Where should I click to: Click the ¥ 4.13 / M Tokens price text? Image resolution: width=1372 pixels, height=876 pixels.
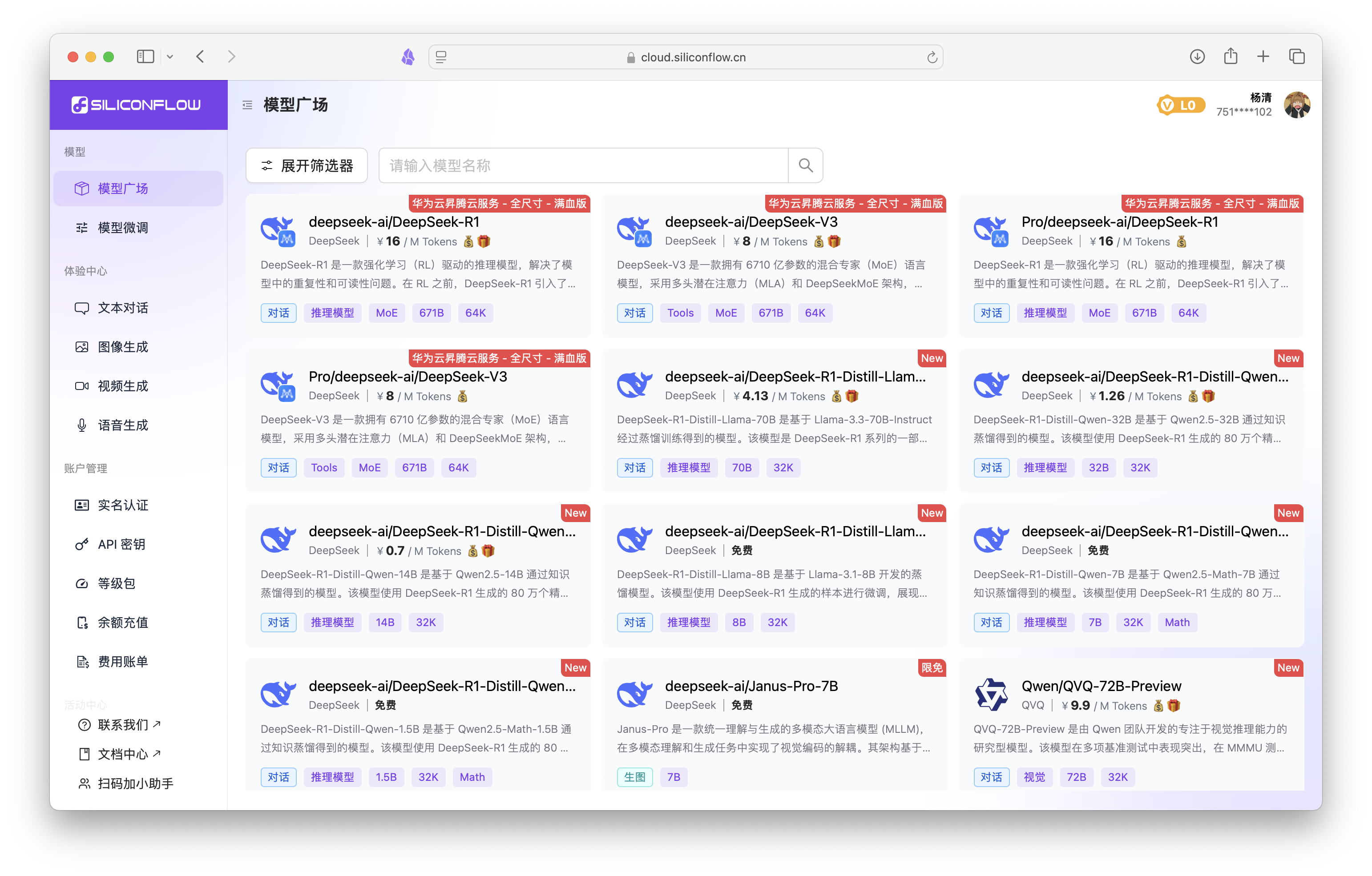coord(779,396)
